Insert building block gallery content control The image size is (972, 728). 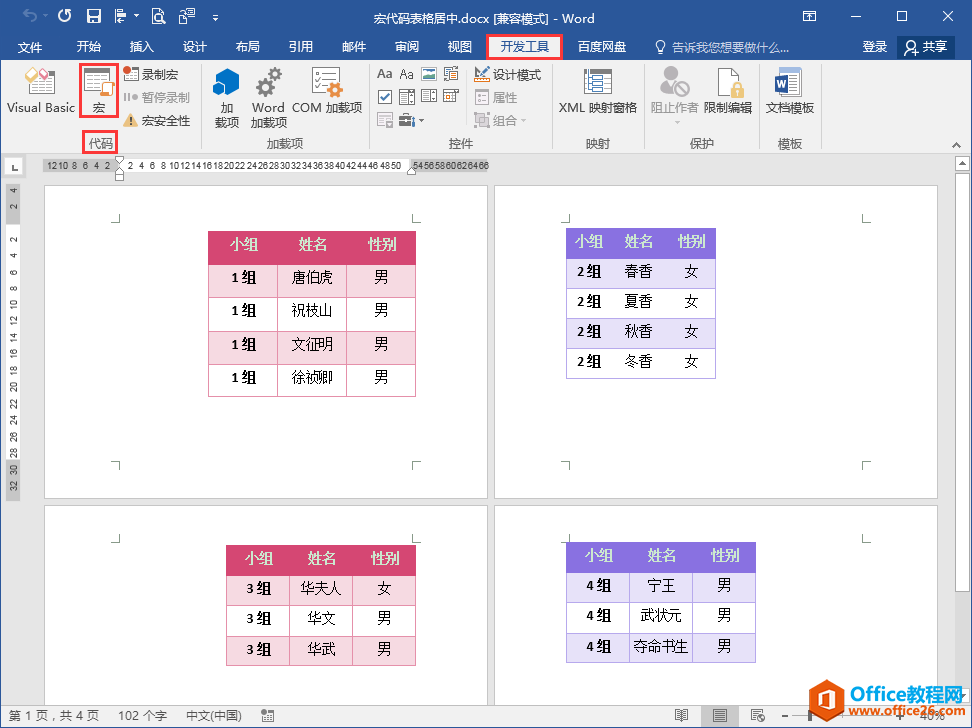[x=451, y=74]
